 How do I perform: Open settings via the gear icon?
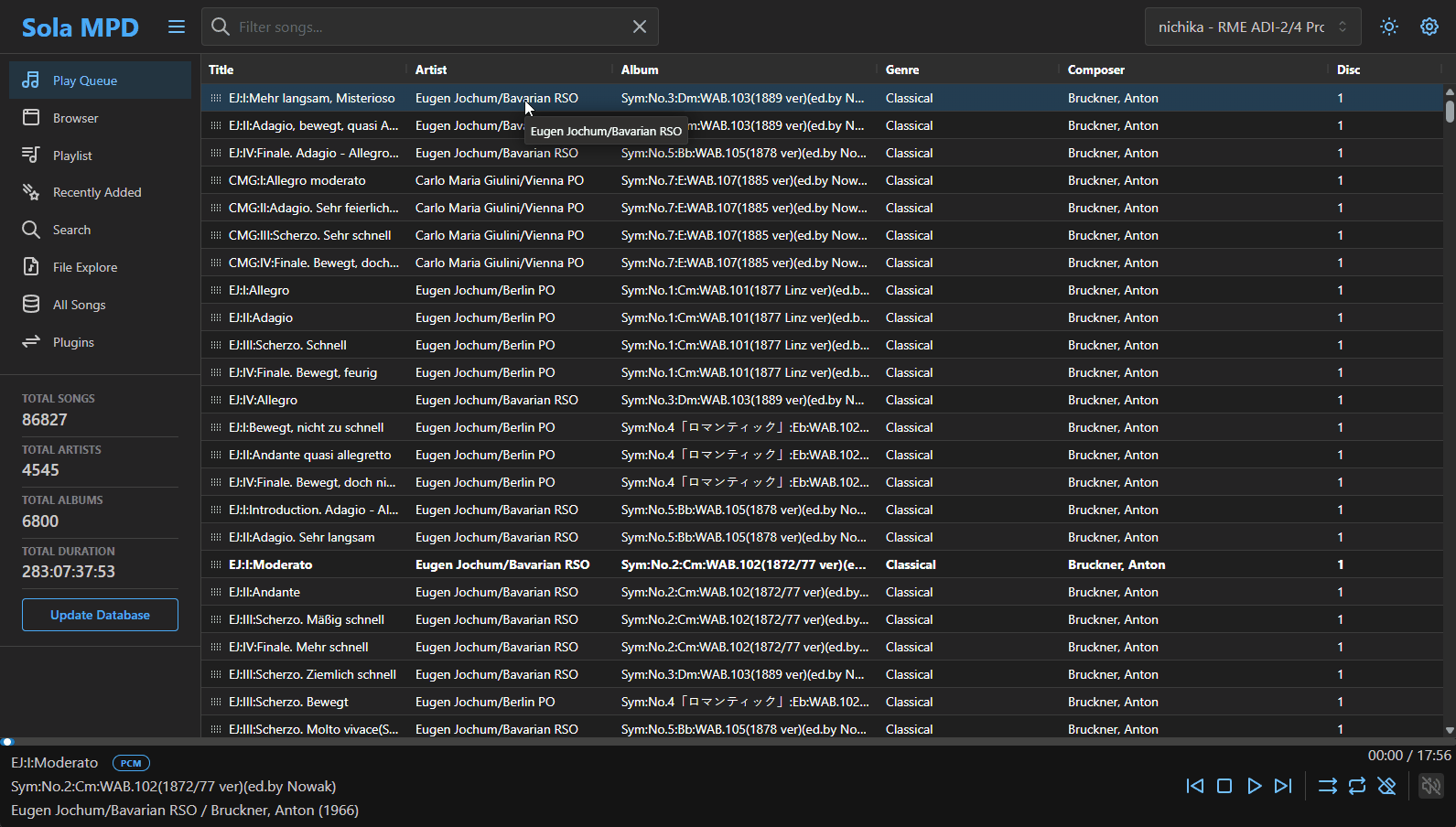(1429, 27)
